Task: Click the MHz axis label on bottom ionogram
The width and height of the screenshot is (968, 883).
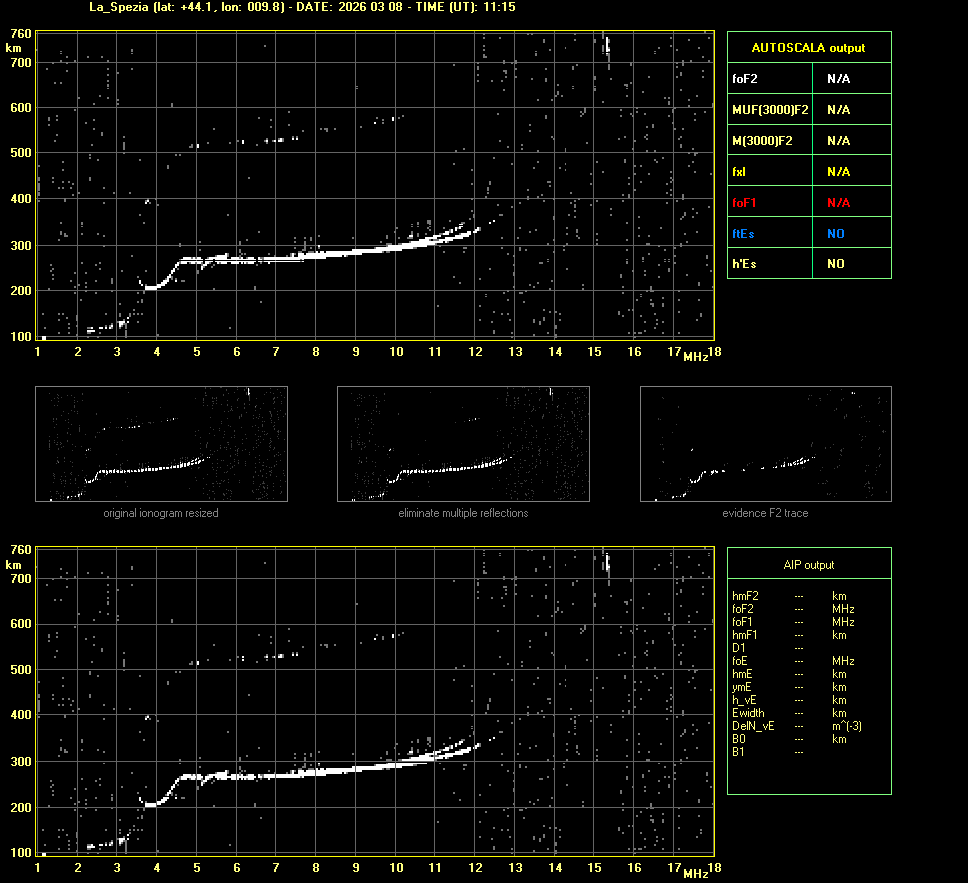Action: 695,873
